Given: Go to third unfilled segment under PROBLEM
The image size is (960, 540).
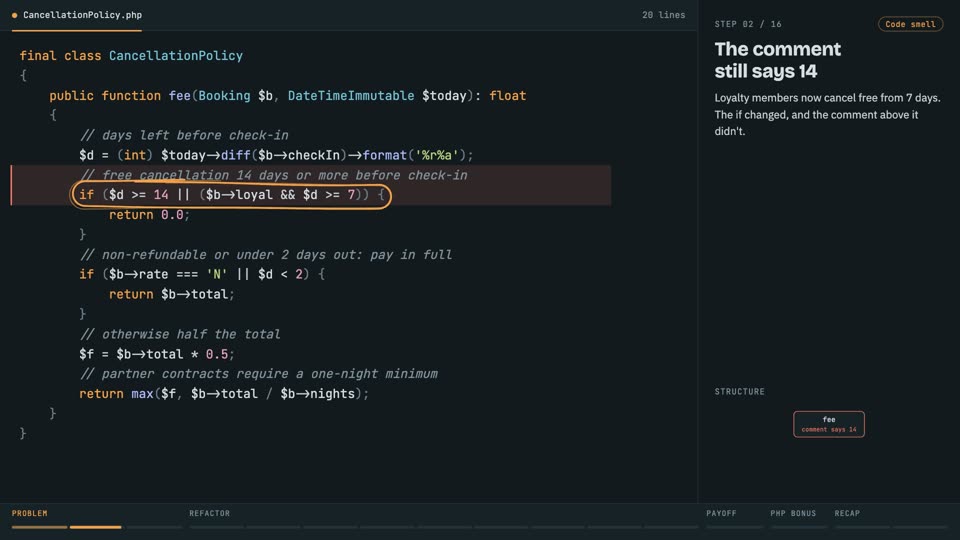Looking at the screenshot, I should pos(154,527).
